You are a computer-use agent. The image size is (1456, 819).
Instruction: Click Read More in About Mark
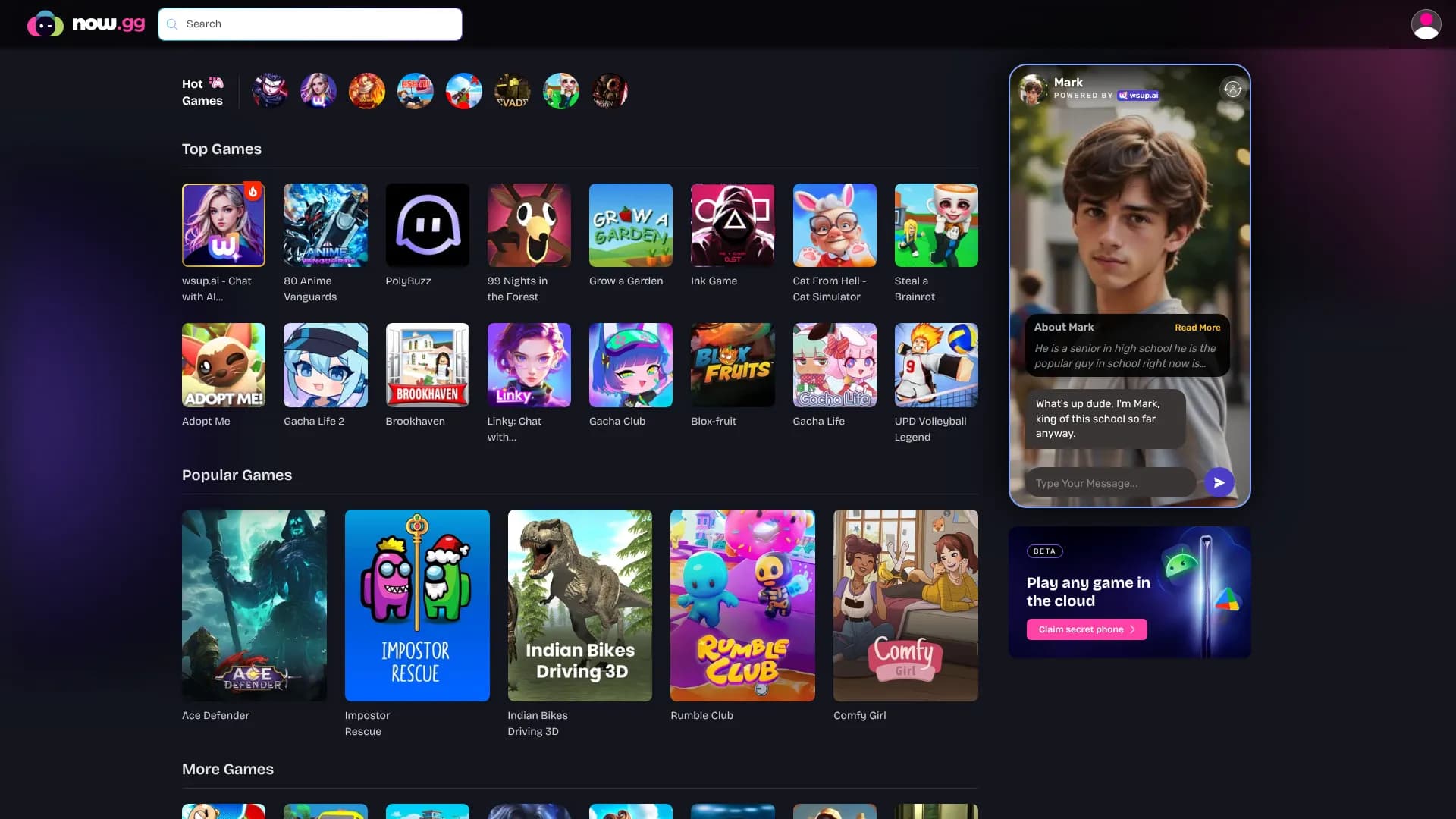(1197, 328)
